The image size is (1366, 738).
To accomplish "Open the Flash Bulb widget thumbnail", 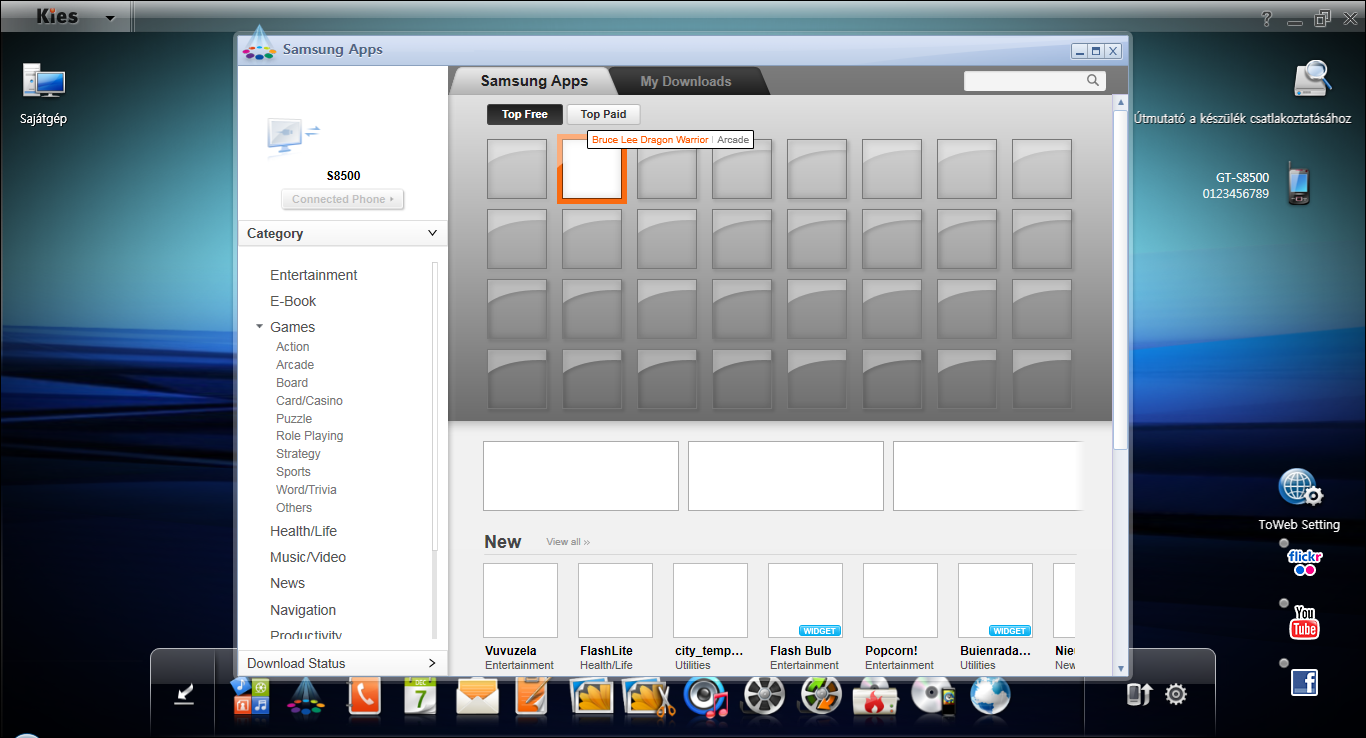I will pyautogui.click(x=805, y=600).
